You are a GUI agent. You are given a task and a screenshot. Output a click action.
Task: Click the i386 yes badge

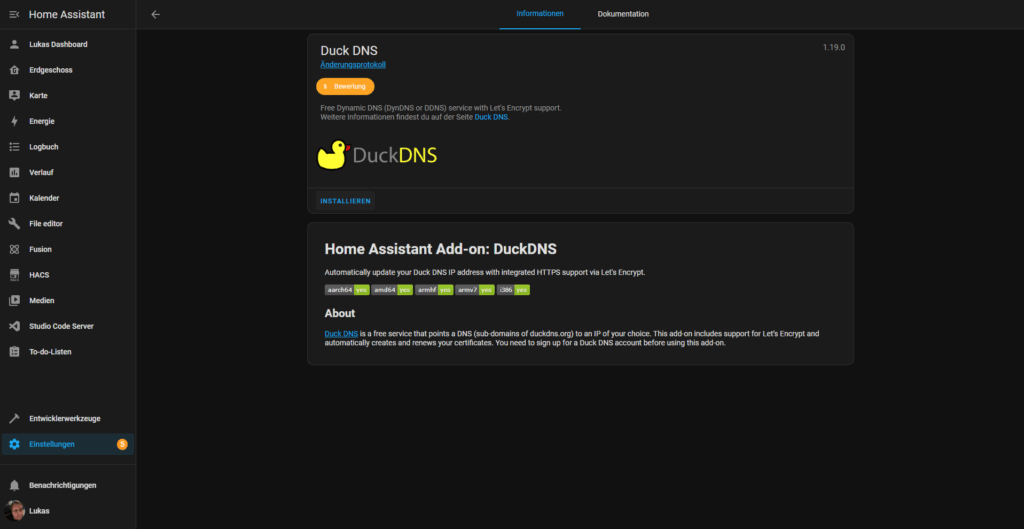coord(513,289)
